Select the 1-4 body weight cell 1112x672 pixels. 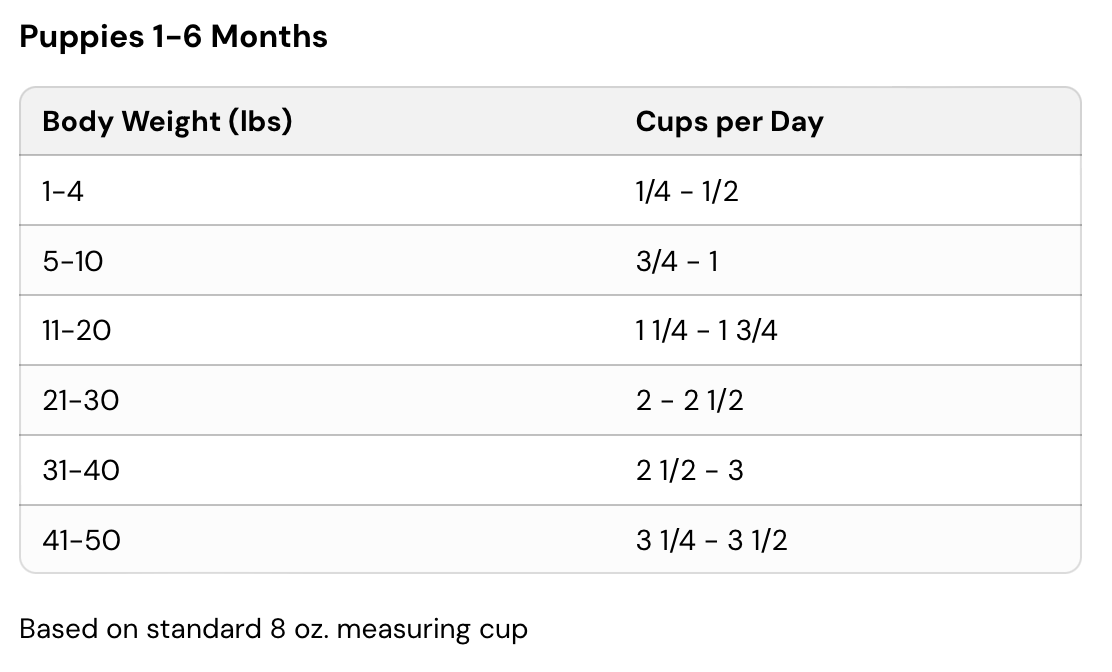click(63, 191)
